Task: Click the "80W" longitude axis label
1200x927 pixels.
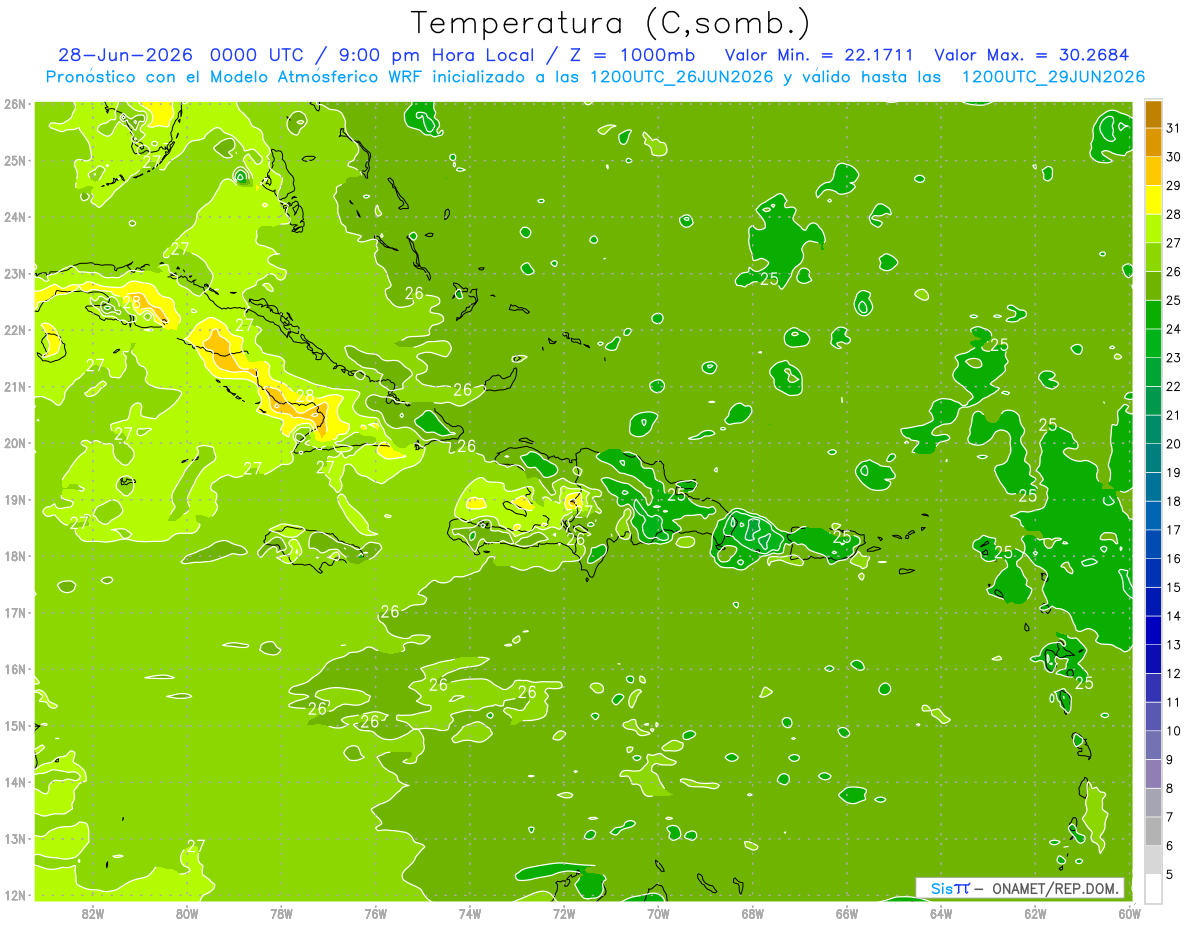Action: pos(187,913)
